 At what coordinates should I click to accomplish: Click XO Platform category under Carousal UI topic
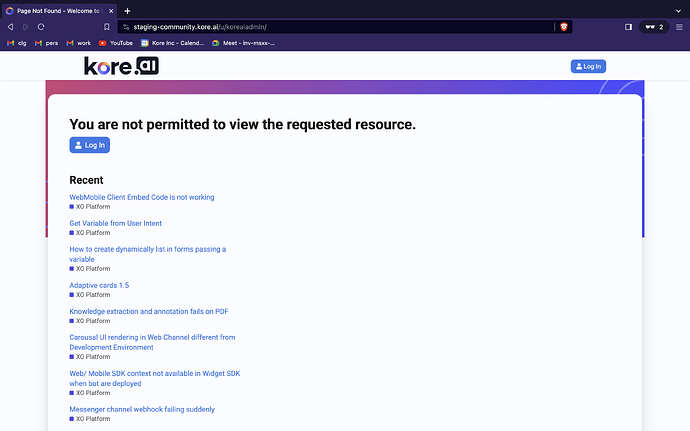pyautogui.click(x=90, y=357)
